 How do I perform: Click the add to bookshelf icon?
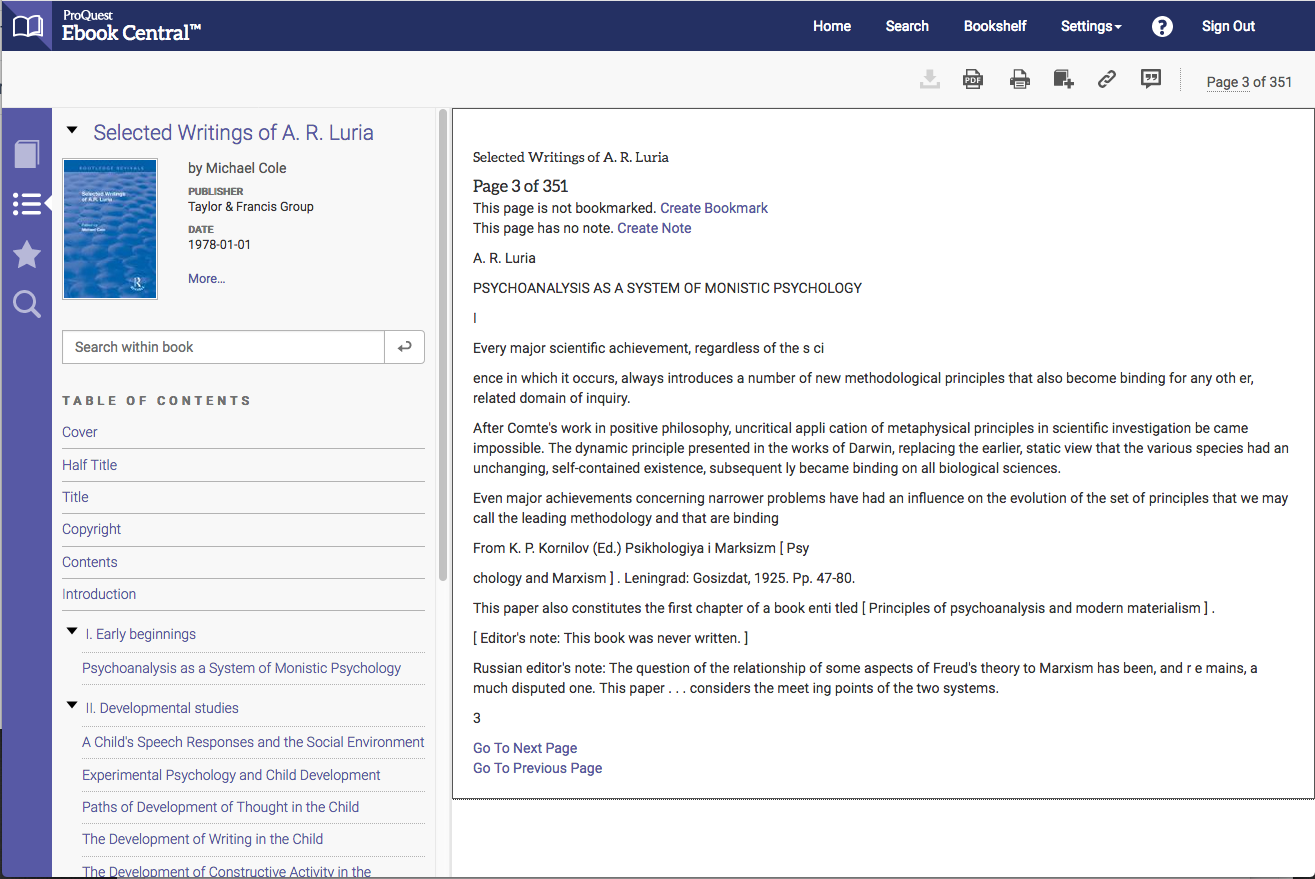(1063, 80)
